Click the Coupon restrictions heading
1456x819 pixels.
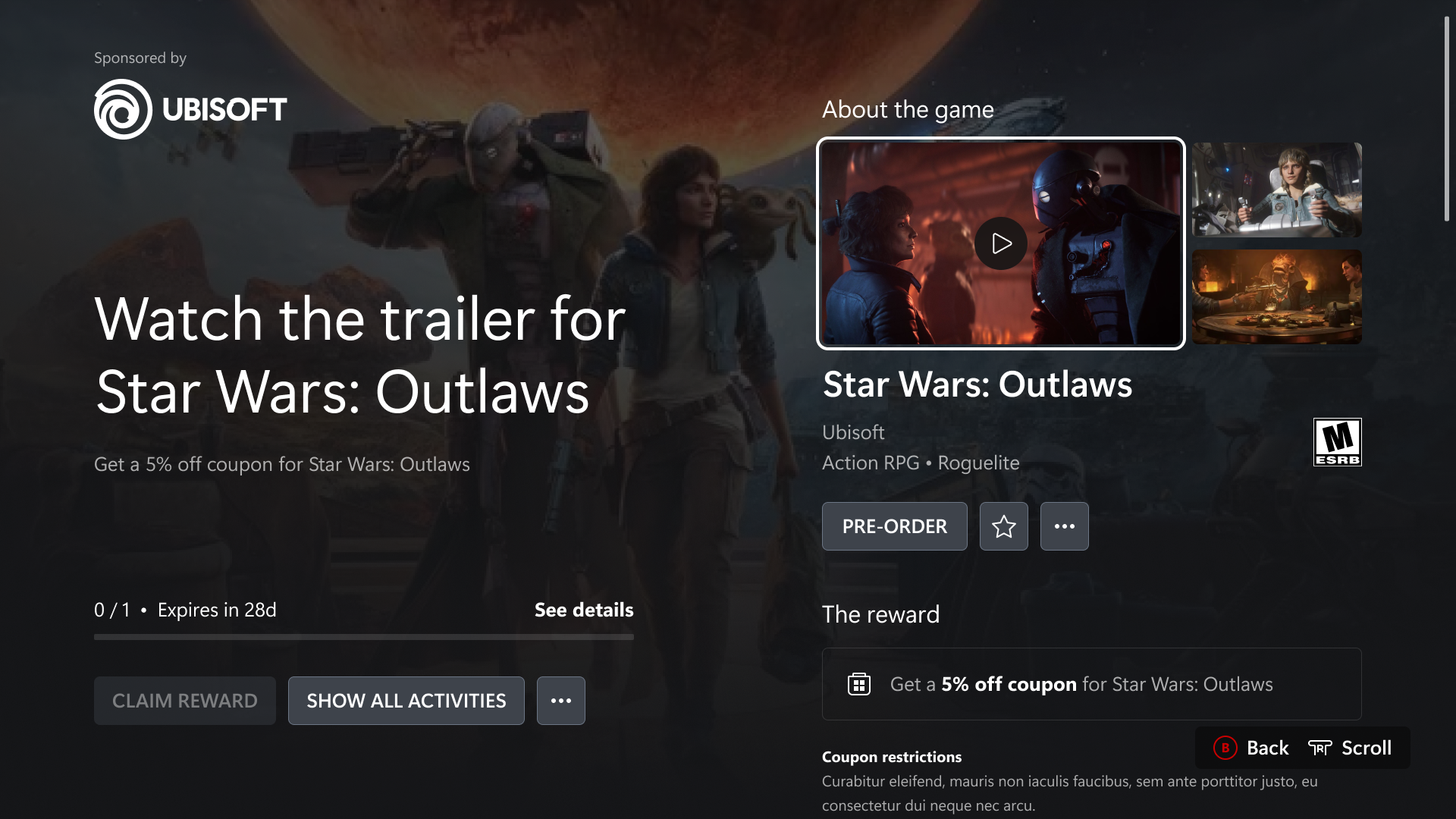coord(891,757)
